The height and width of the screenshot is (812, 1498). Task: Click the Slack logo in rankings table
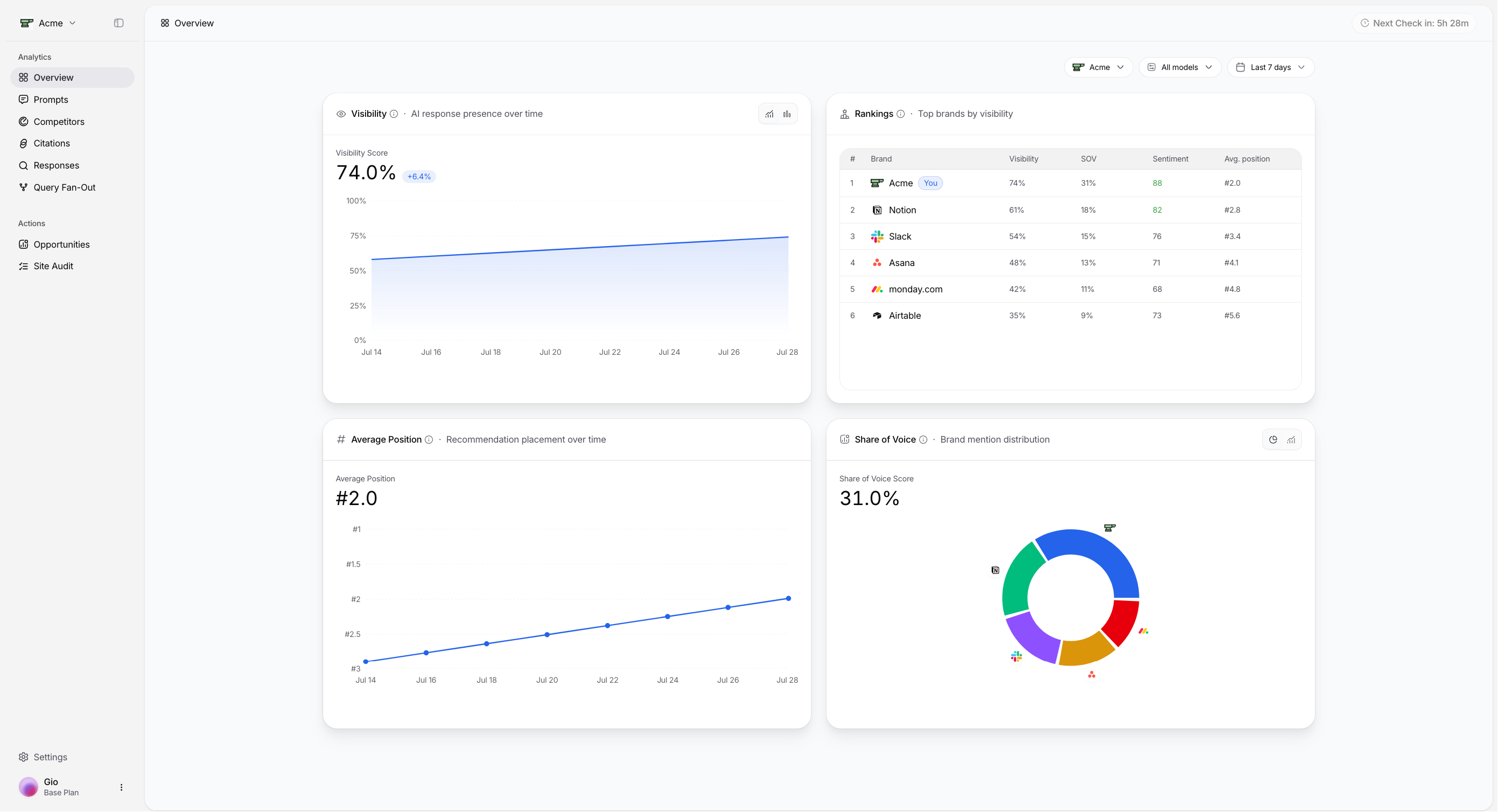877,237
